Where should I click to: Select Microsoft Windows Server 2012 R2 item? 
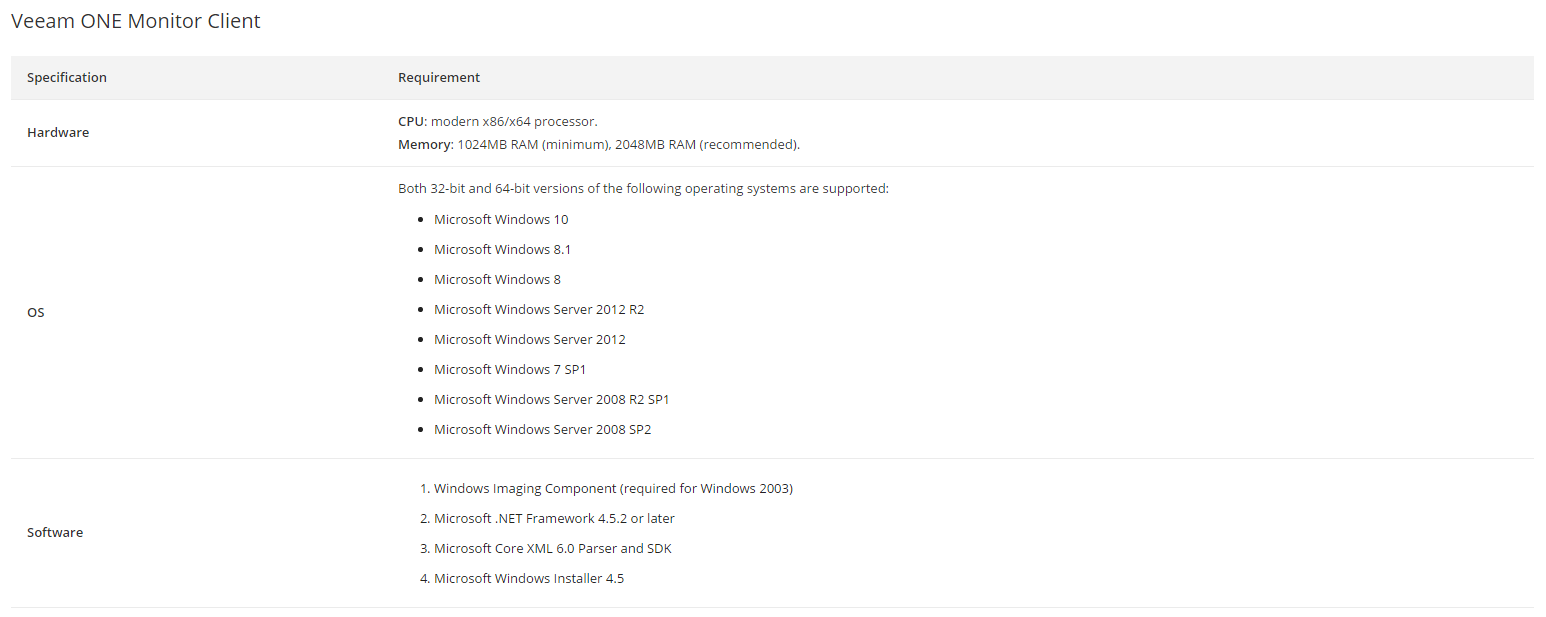pyautogui.click(x=539, y=309)
